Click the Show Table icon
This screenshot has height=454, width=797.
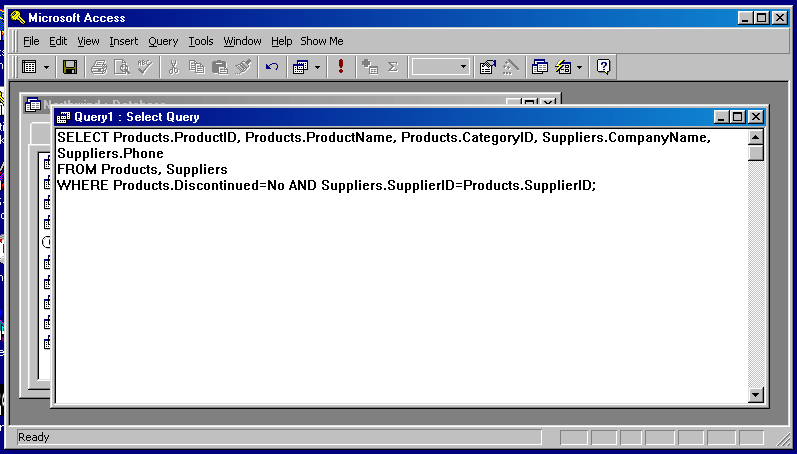[370, 67]
